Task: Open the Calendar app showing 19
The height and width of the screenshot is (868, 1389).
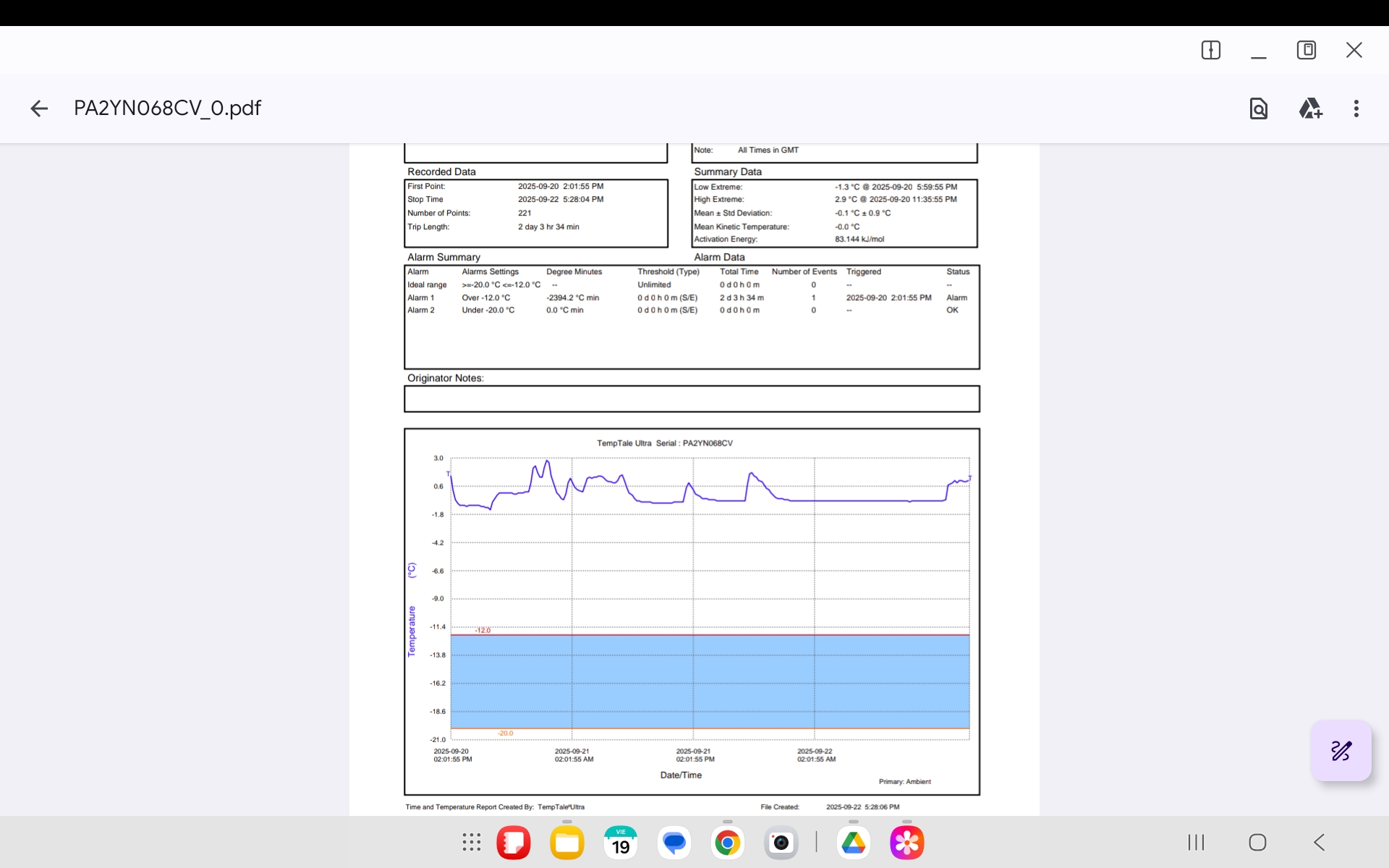Action: tap(621, 843)
